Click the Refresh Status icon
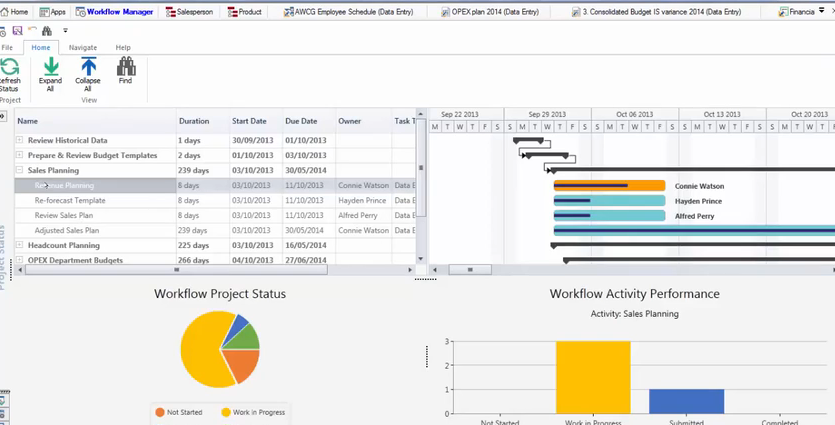The height and width of the screenshot is (425, 835). (10, 67)
